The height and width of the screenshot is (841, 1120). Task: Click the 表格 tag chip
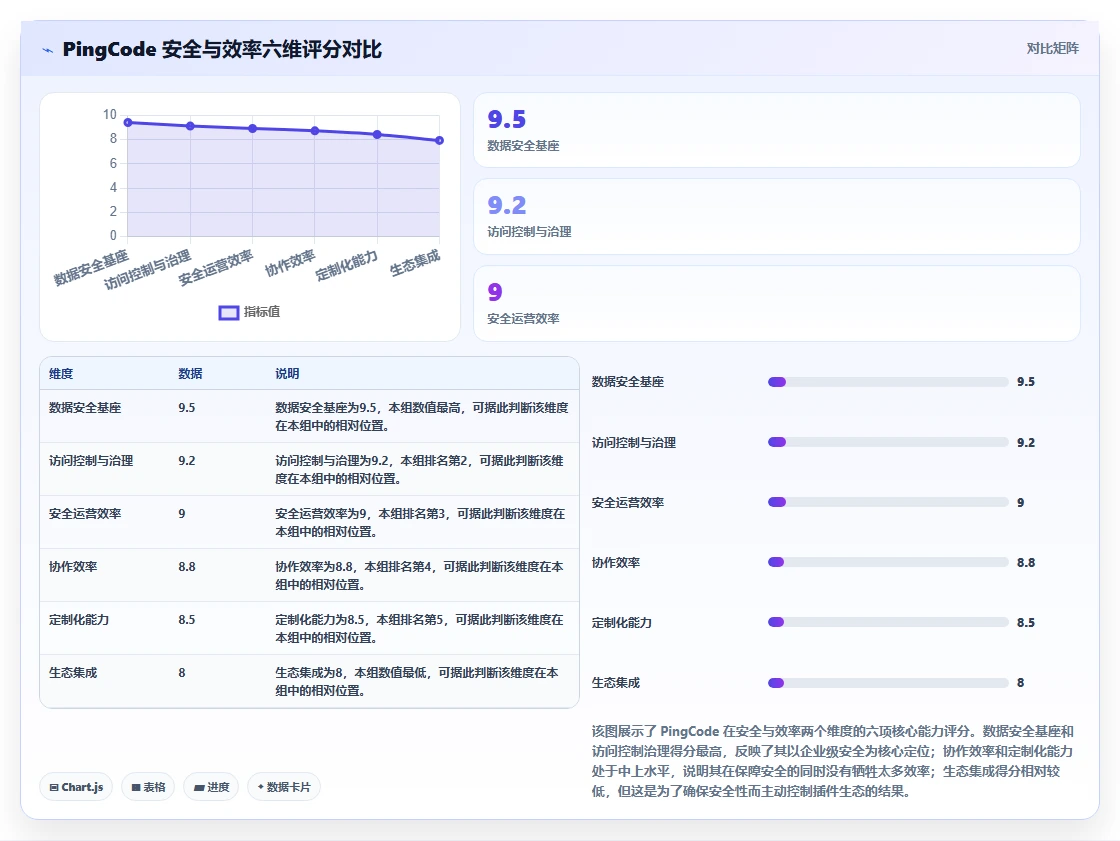click(149, 787)
